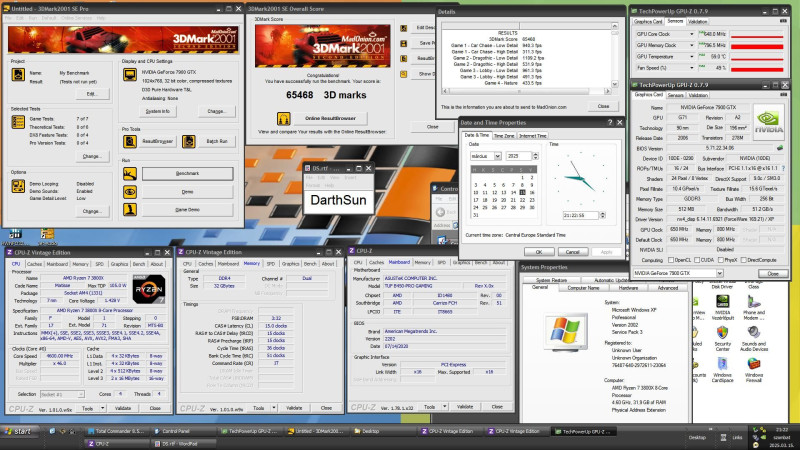
Task: Click Validate in the CPU-Z Mainboard window
Action: tap(465, 407)
